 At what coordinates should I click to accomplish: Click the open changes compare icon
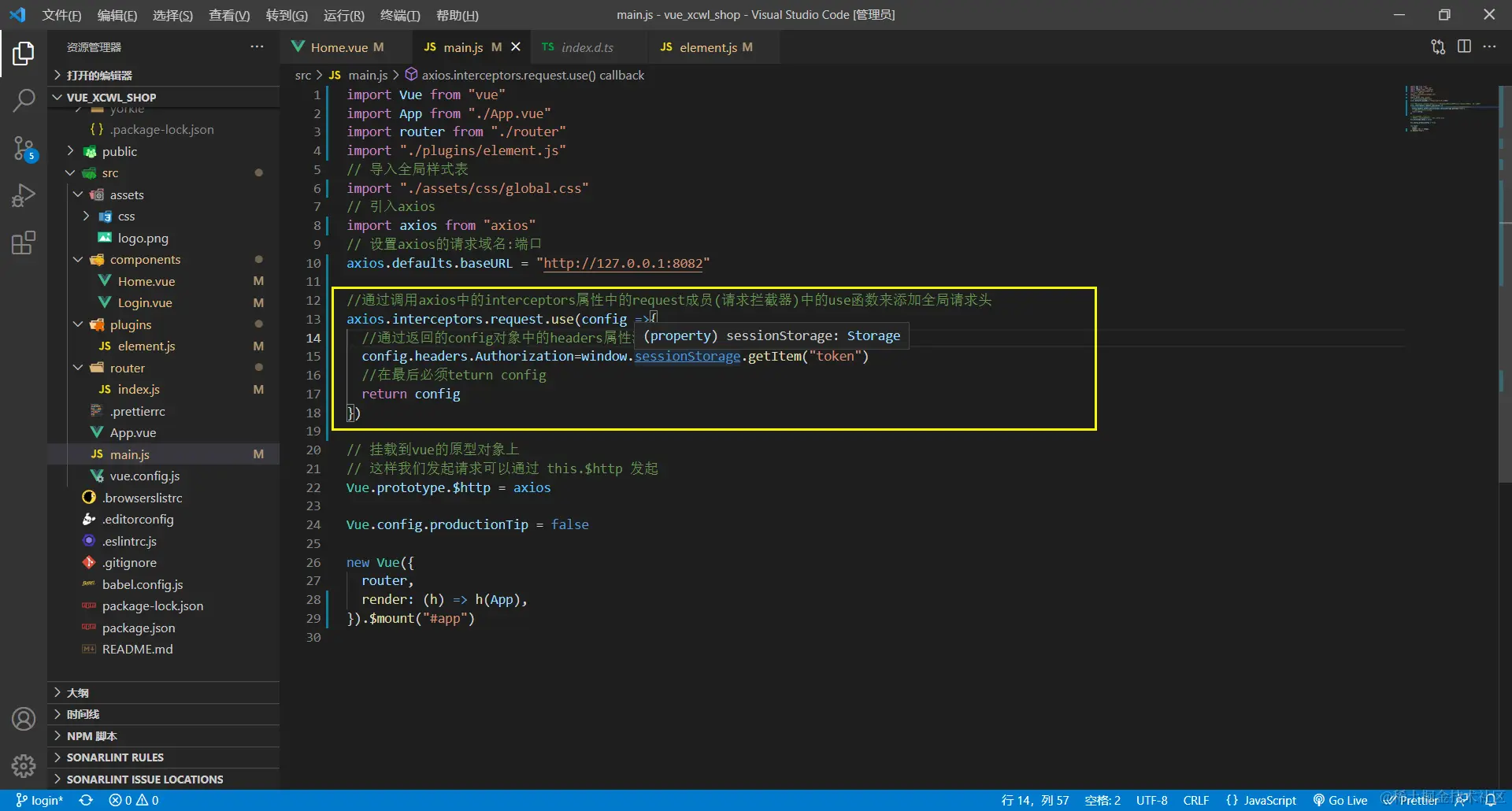tap(1438, 47)
